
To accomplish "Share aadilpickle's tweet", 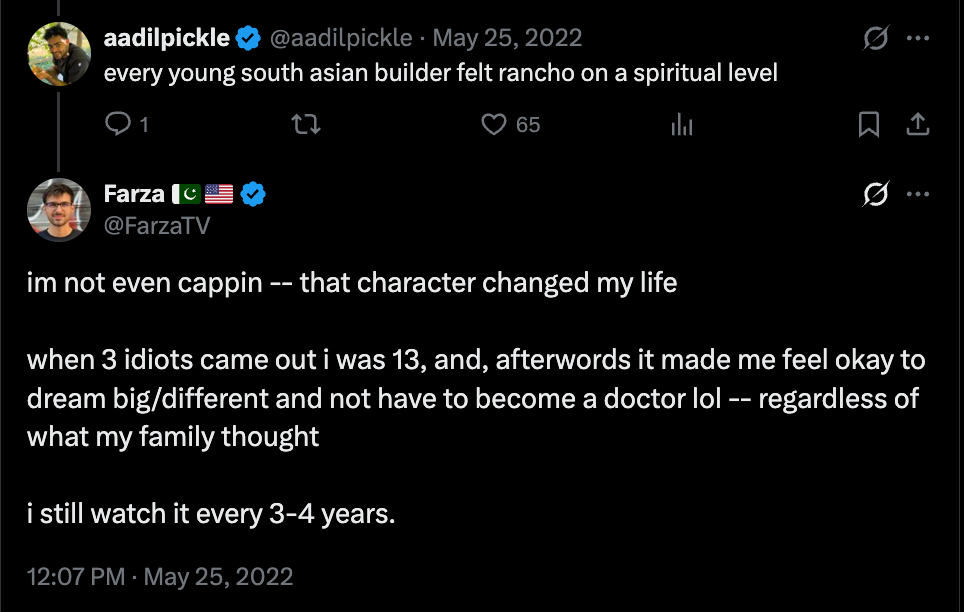I will 917,124.
